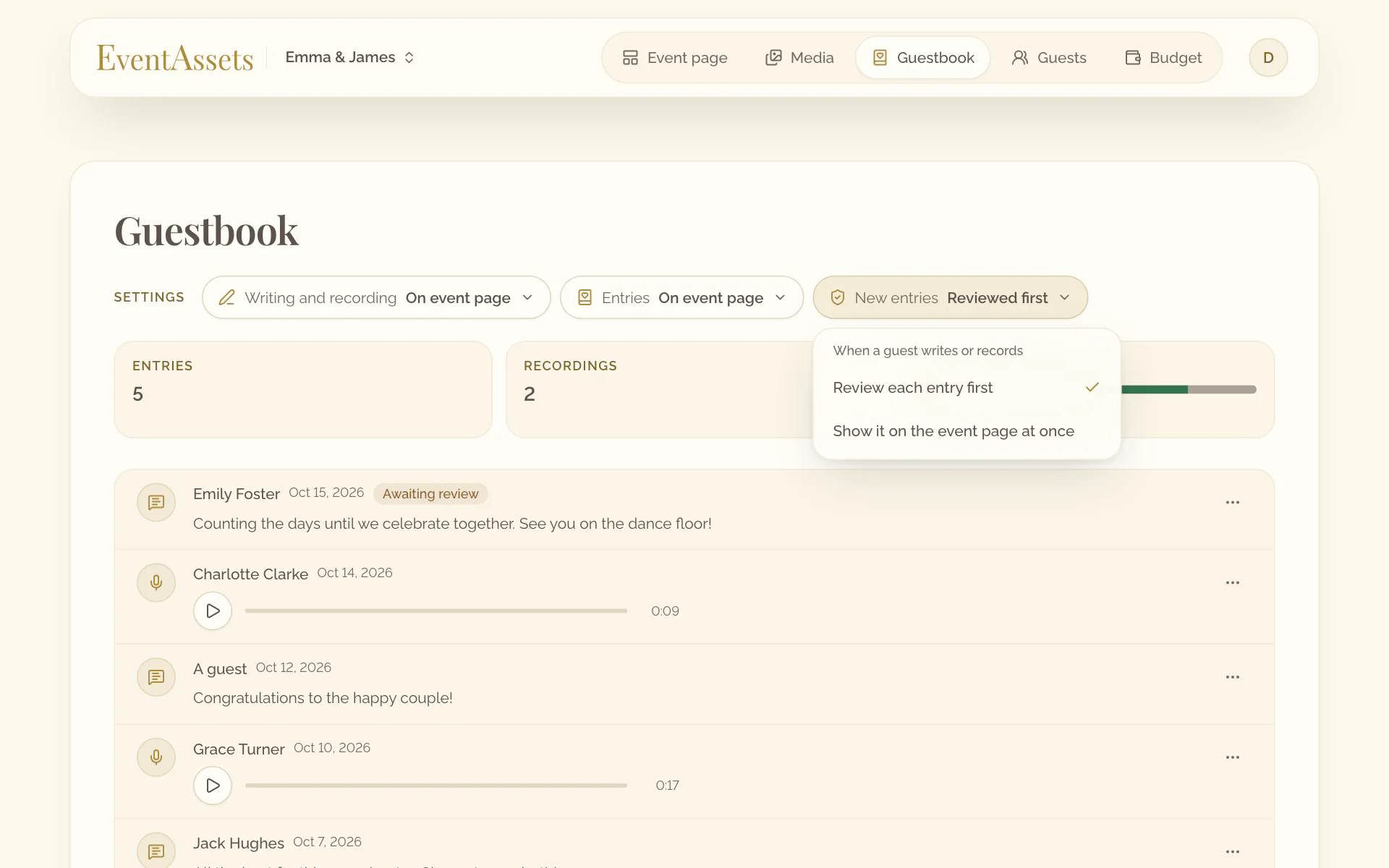Viewport: 1389px width, 868px height.
Task: Click Emily Foster's name
Action: click(237, 494)
